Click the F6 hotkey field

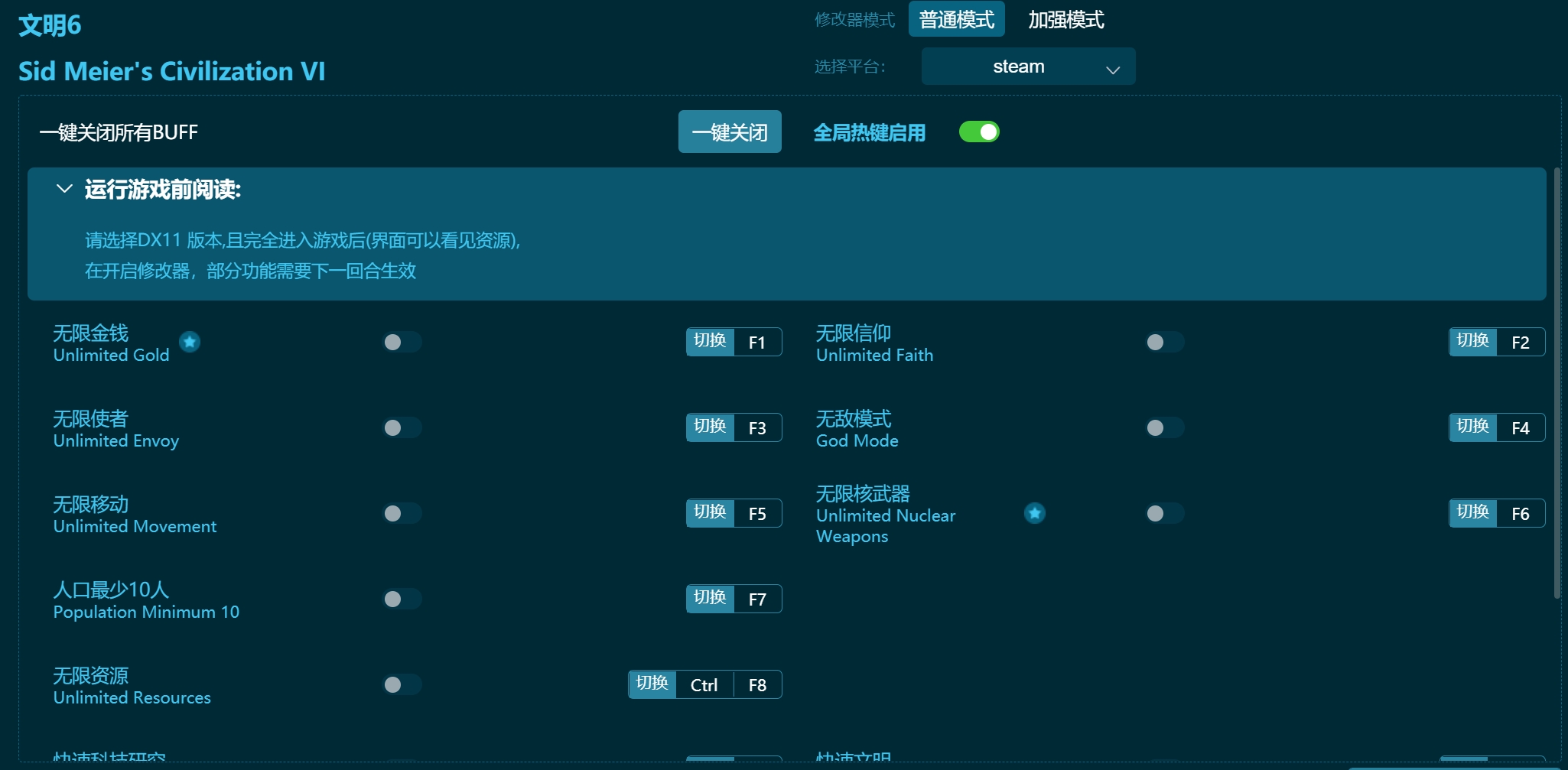coord(1521,514)
